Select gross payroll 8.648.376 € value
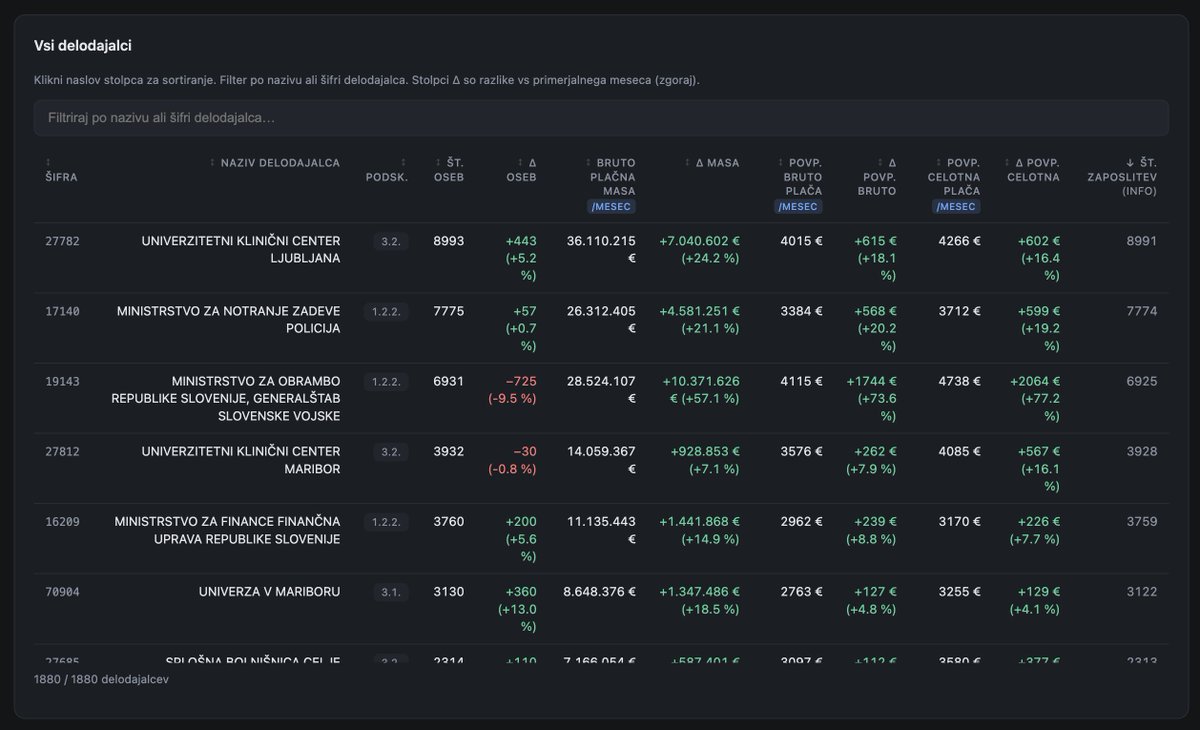The width and height of the screenshot is (1200, 730). click(600, 591)
